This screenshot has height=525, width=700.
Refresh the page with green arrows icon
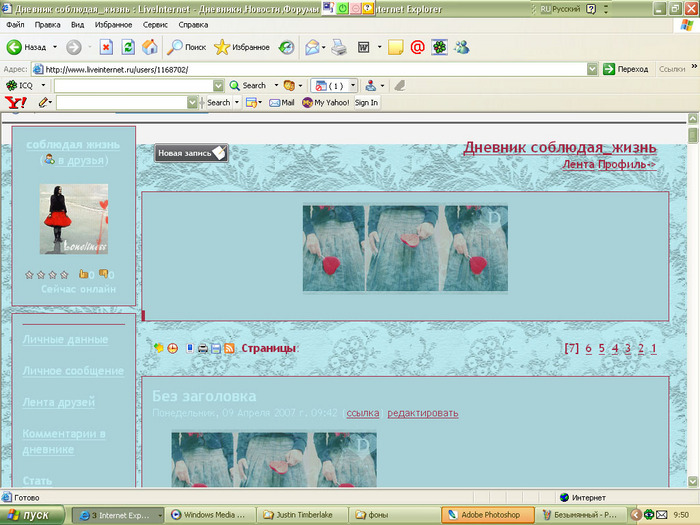(x=128, y=47)
